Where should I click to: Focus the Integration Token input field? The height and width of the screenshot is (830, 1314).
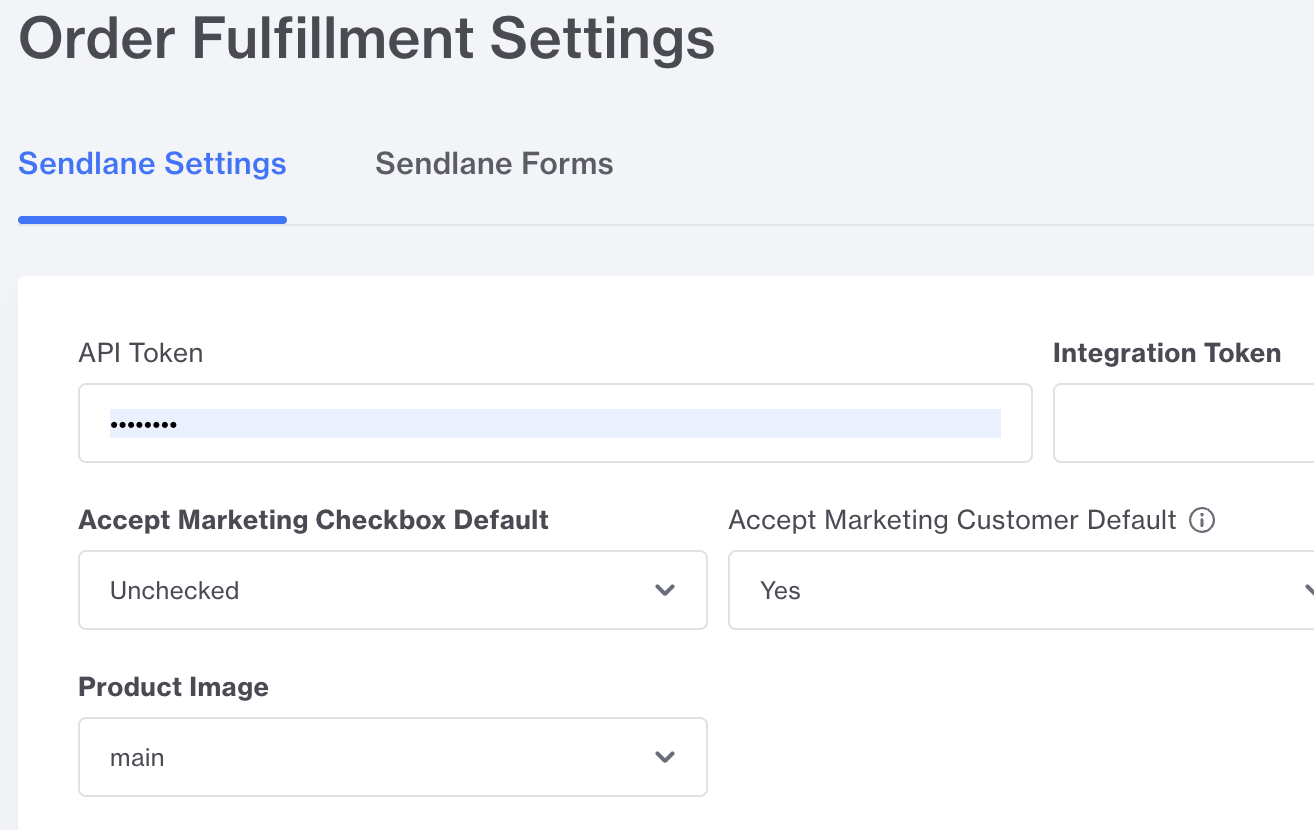[x=1184, y=423]
